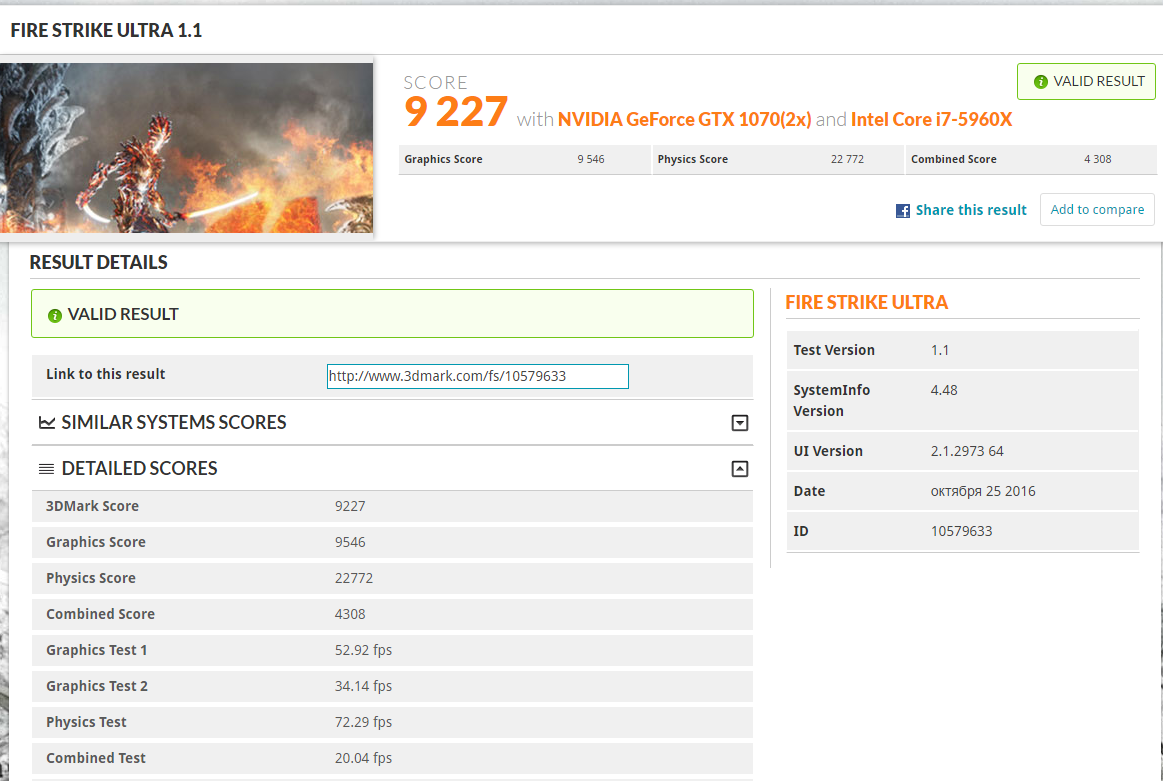Click the Facebook icon beside Share this result
The height and width of the screenshot is (781, 1163).
coord(902,211)
